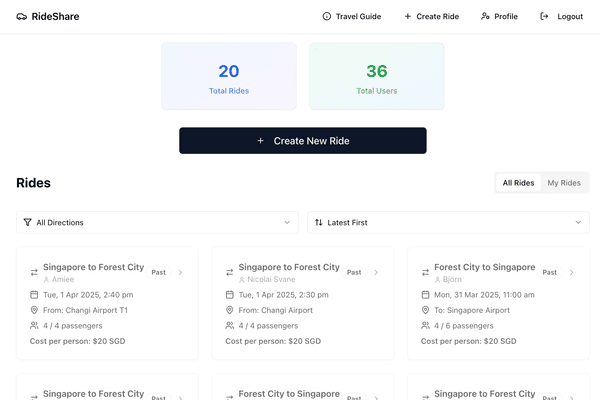Screen dimensions: 600x400
Task: Open the Total Users stat card
Action: pyautogui.click(x=377, y=76)
